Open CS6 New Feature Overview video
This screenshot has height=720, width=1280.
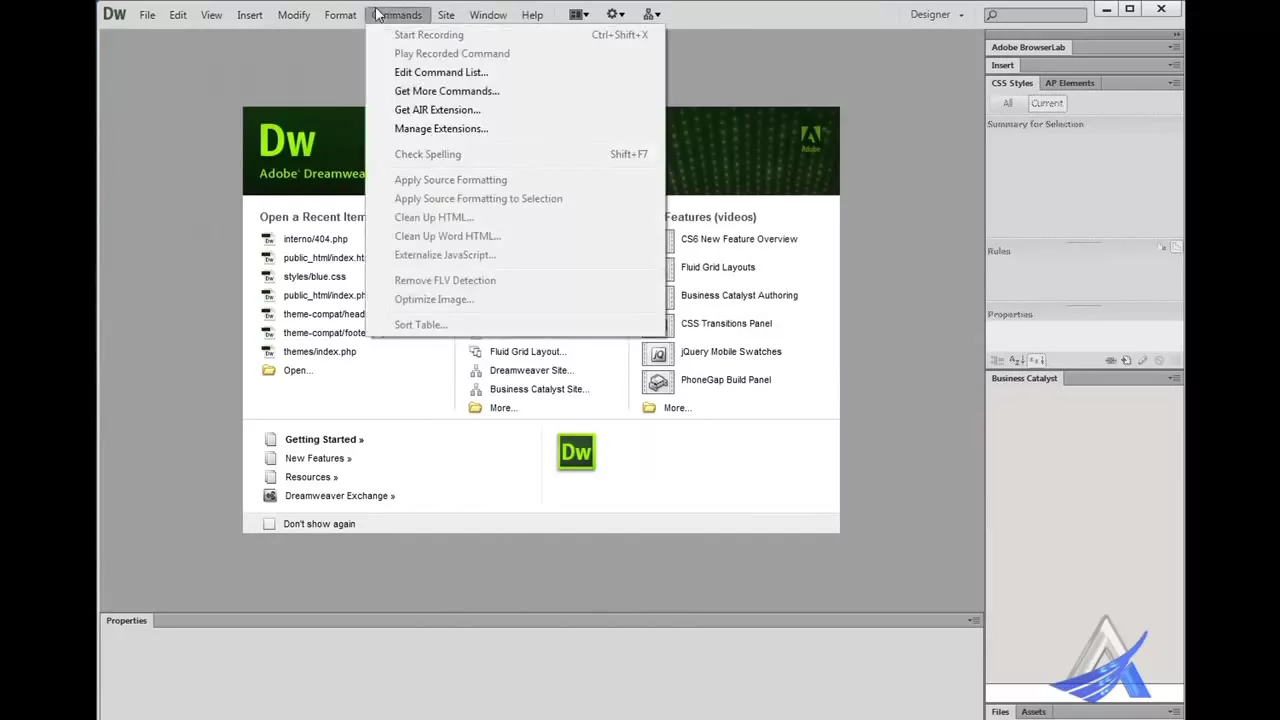(x=739, y=239)
